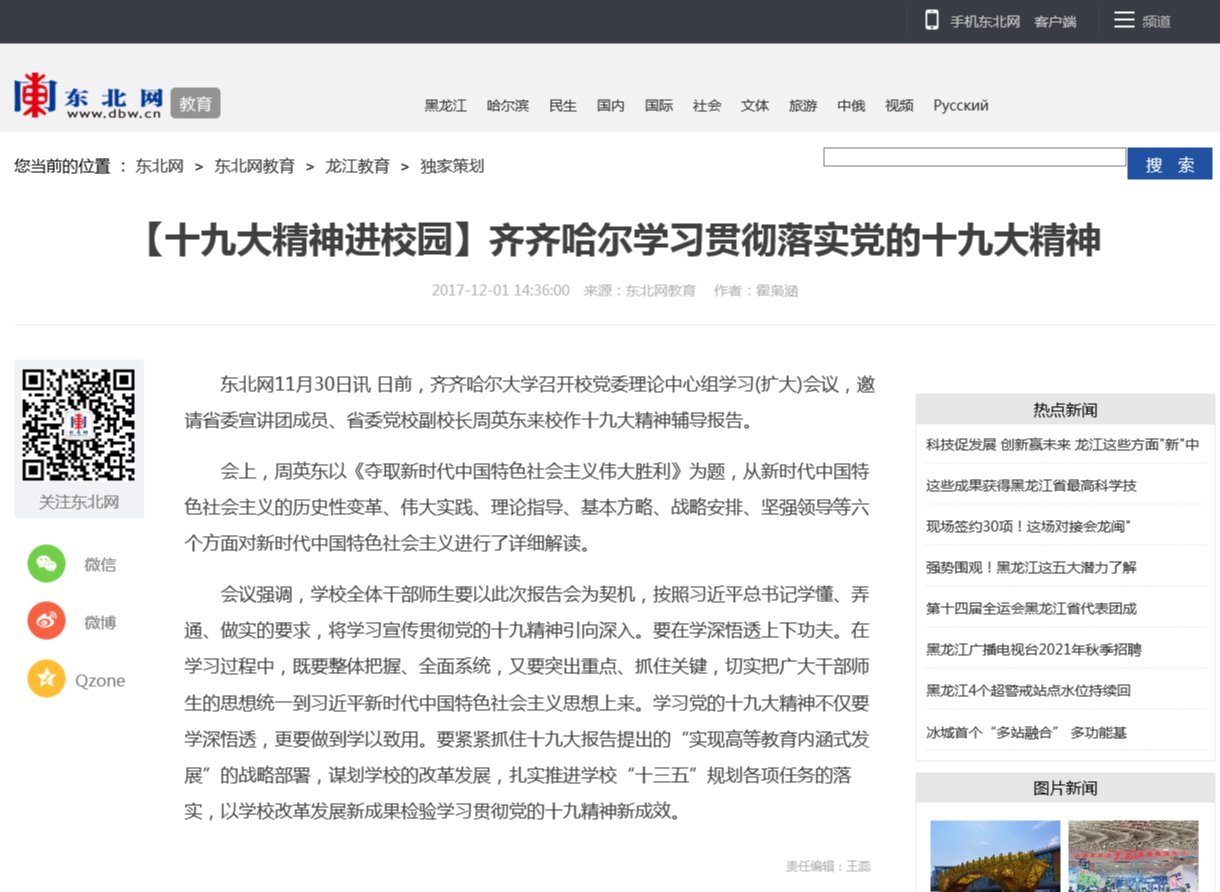Open the hamburger 频道 menu icon
The image size is (1220, 892).
click(1124, 20)
